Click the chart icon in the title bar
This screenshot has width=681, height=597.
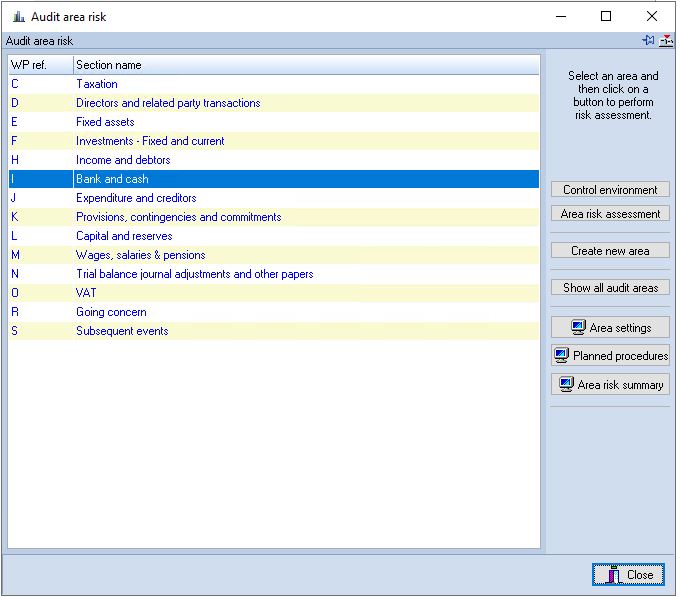(x=19, y=17)
